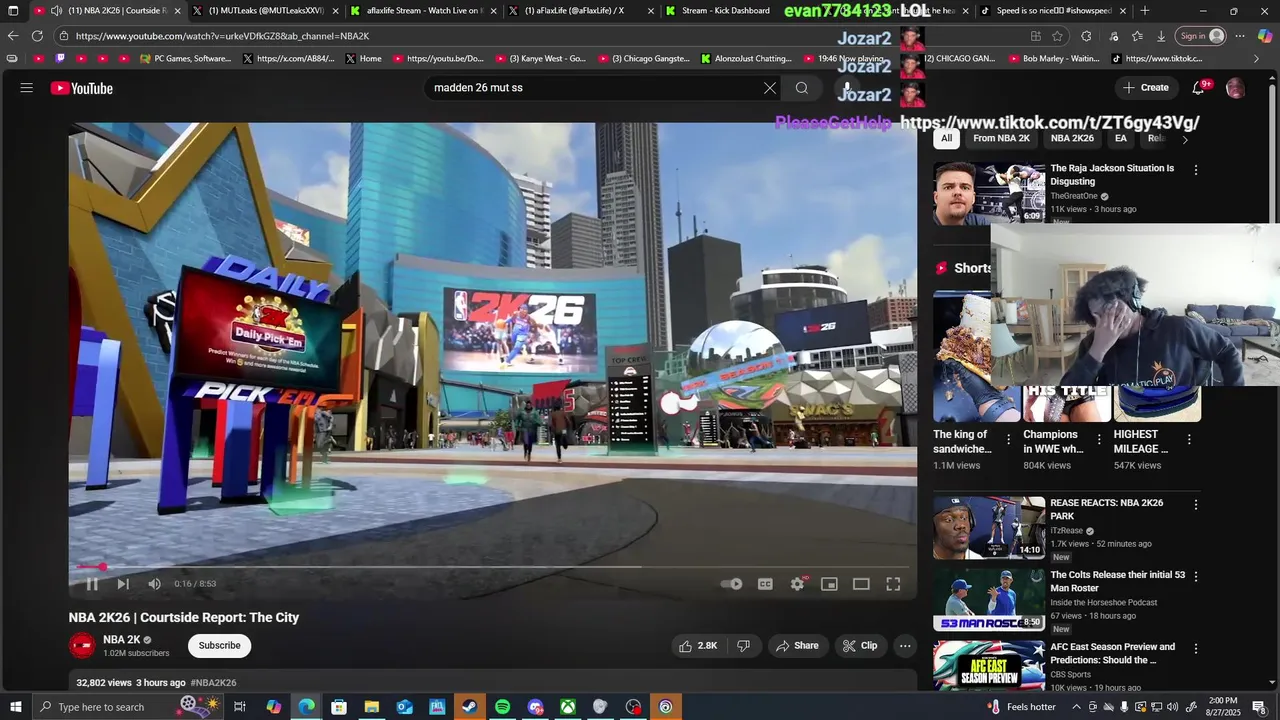Click the browser address bar URL
1280x720 pixels.
[x=223, y=36]
